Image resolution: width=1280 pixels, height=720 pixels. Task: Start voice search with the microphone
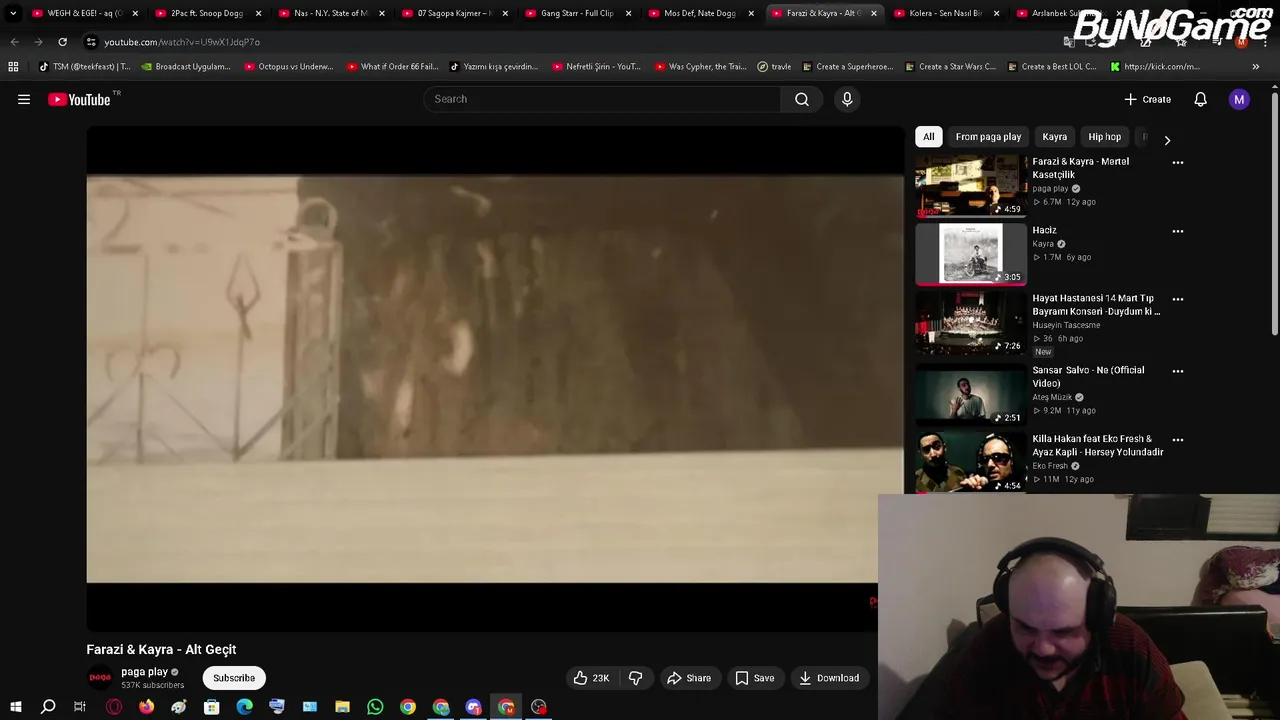pyautogui.click(x=847, y=99)
